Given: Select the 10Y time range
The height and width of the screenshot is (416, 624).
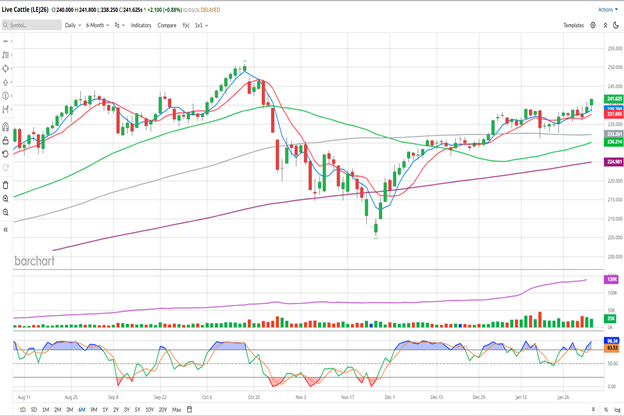Looking at the screenshot, I should click(x=149, y=409).
